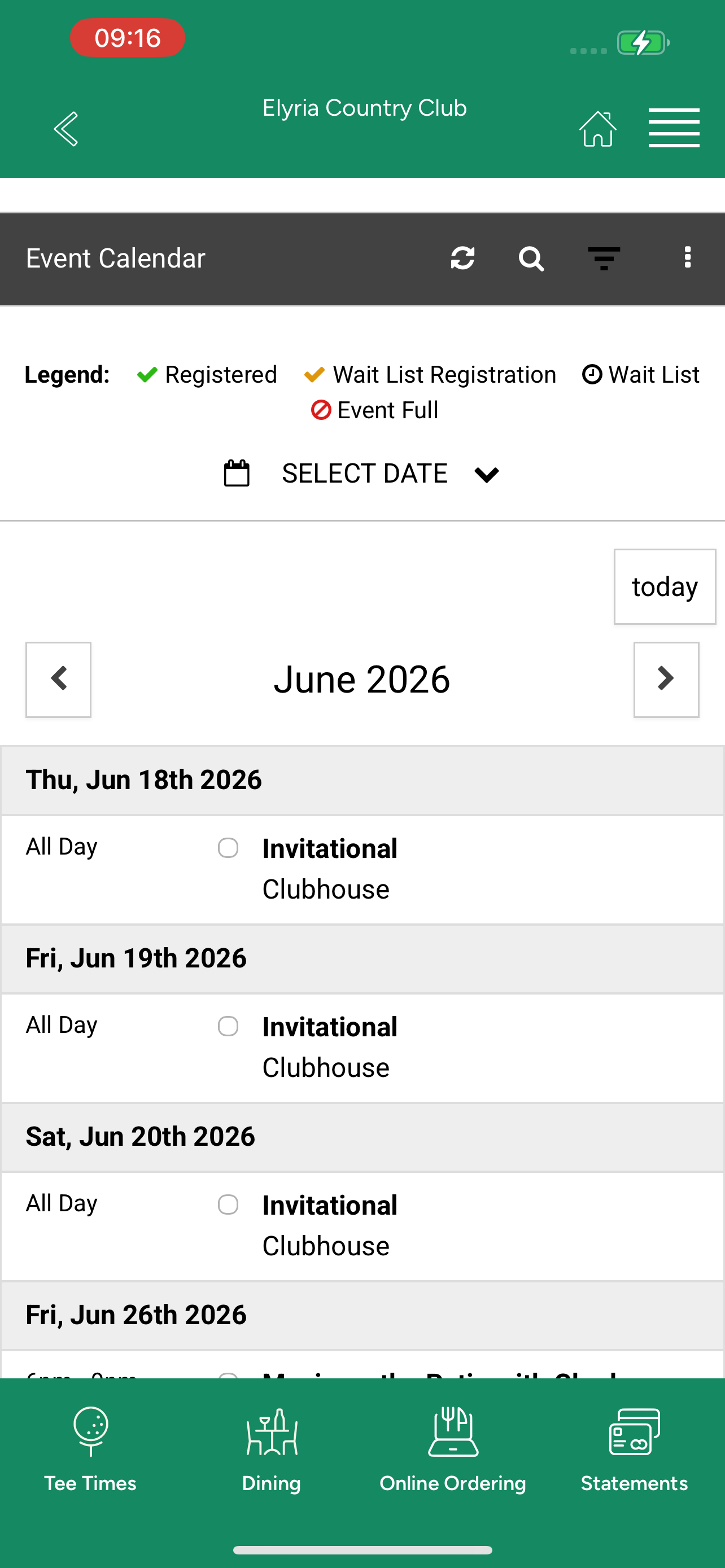Refresh the Event Calendar

[x=462, y=258]
